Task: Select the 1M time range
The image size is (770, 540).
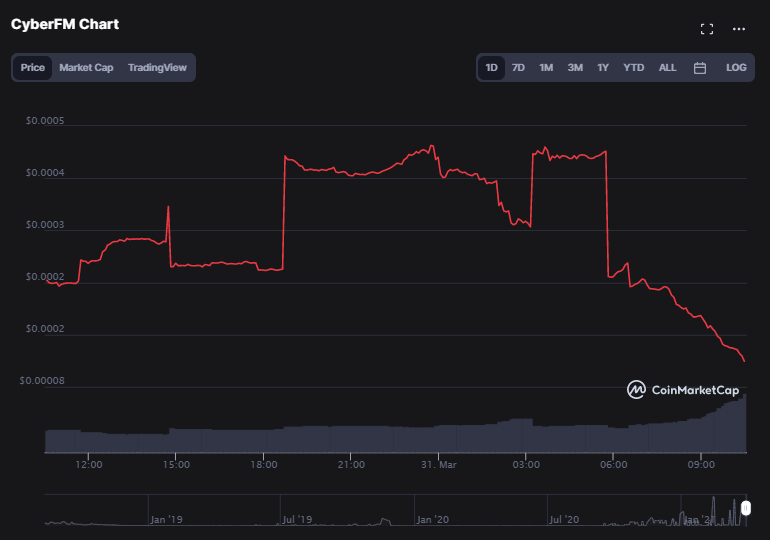Action: pos(546,68)
